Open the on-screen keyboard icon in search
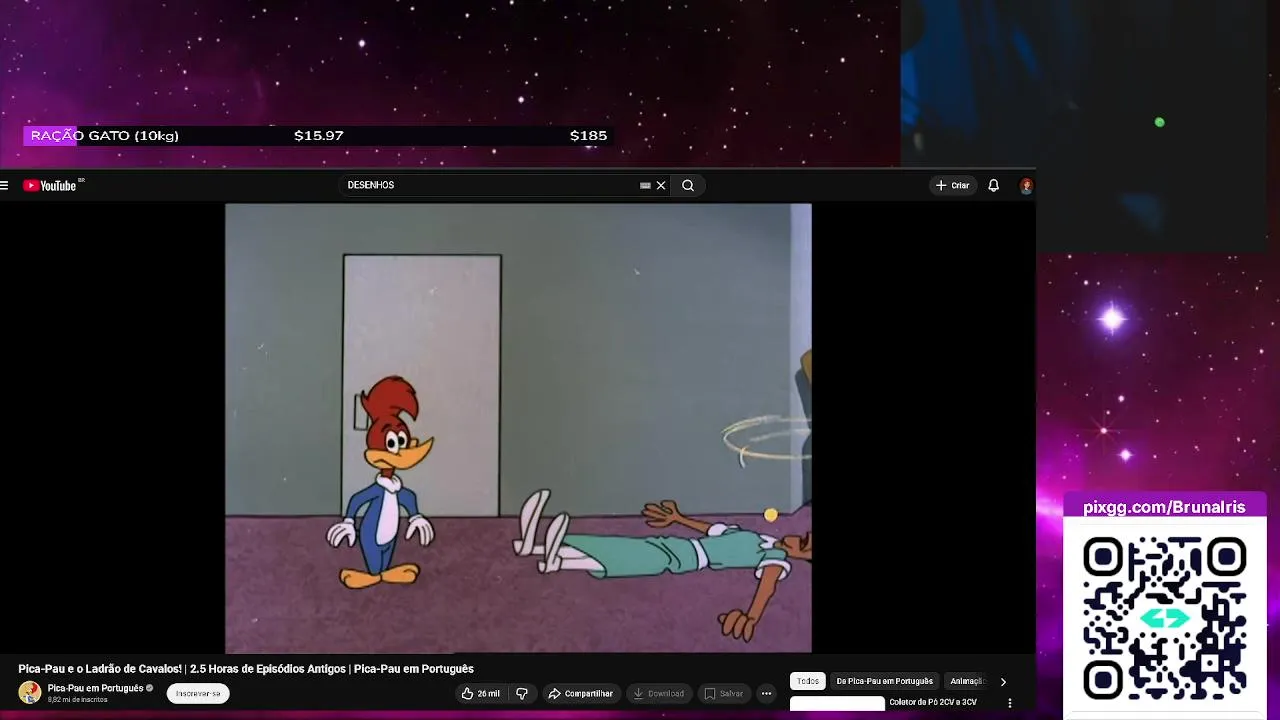The width and height of the screenshot is (1280, 720). 645,185
